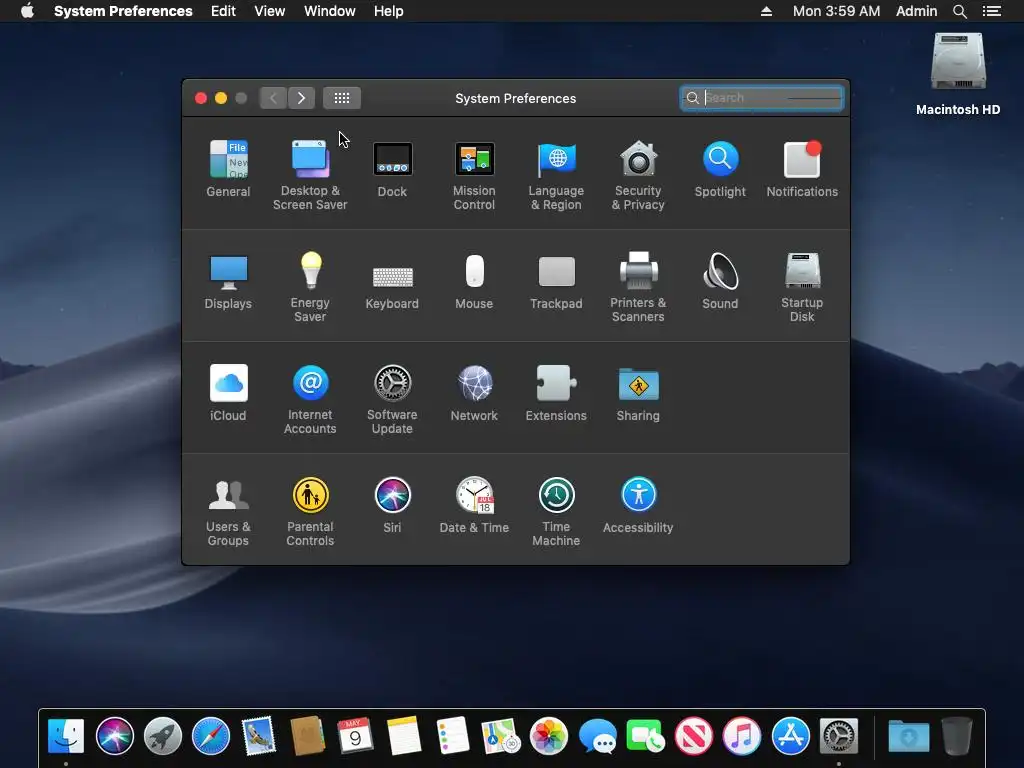
Task: Click the eject icon in menu bar
Action: [766, 11]
